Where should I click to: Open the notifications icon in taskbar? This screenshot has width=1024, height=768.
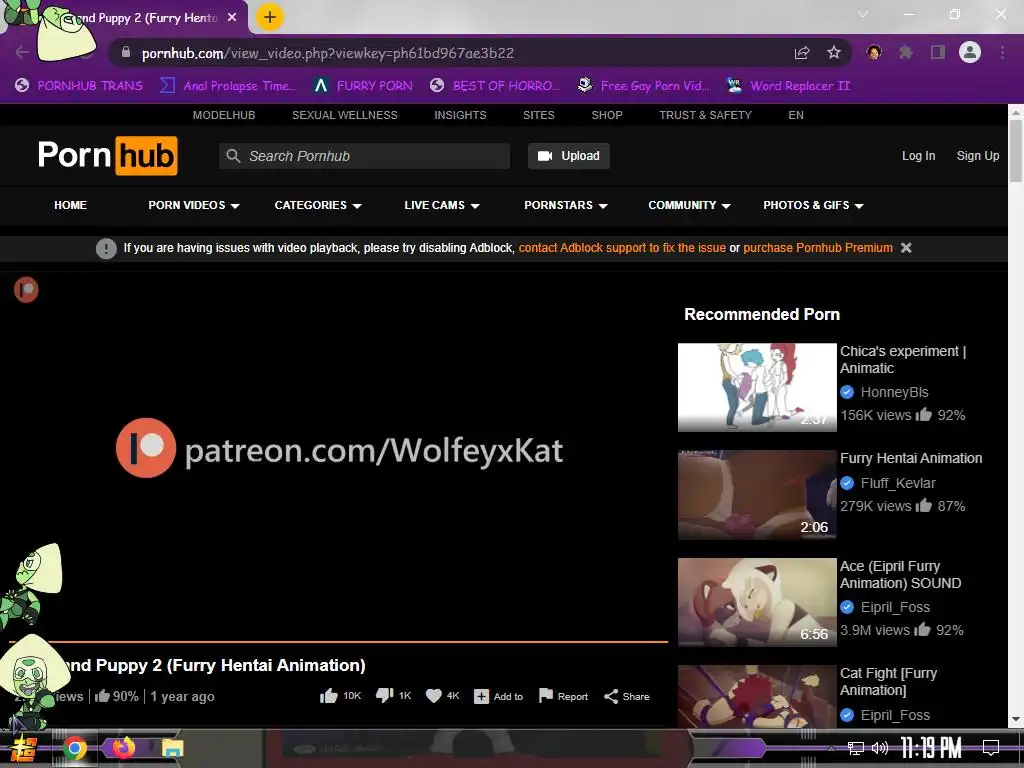click(991, 748)
